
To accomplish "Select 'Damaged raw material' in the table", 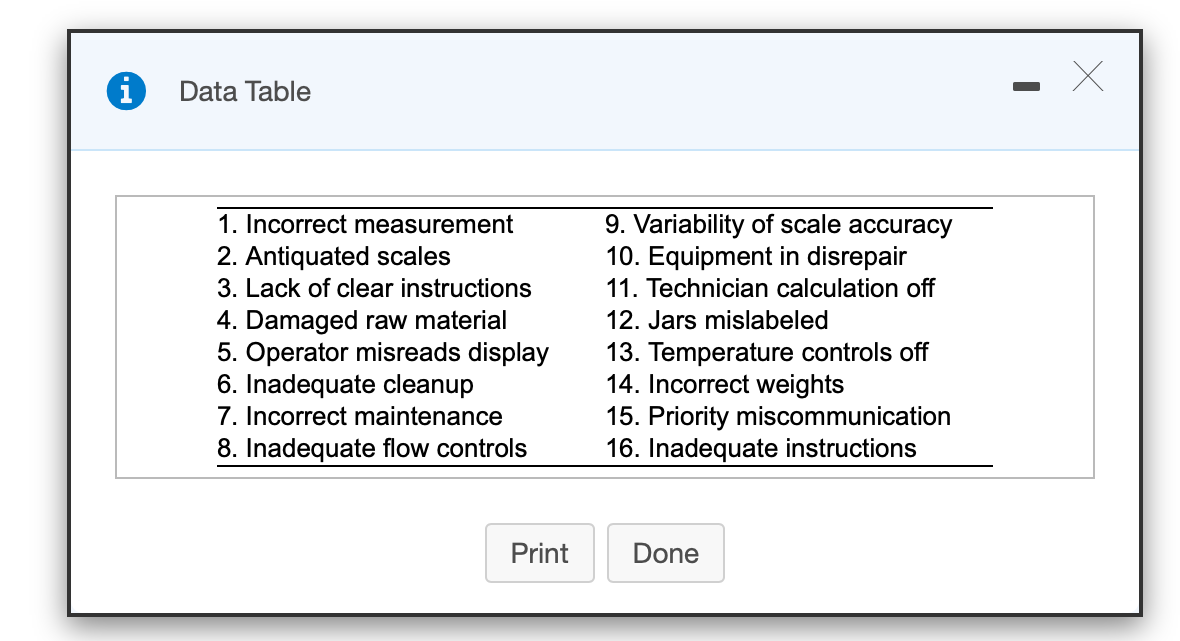I will (360, 320).
